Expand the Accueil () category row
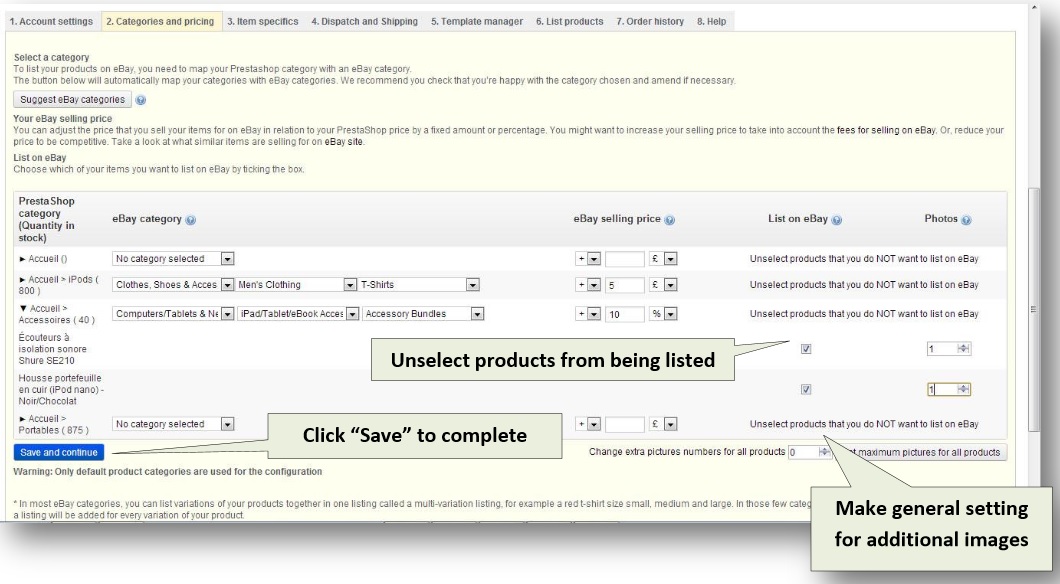 point(22,259)
